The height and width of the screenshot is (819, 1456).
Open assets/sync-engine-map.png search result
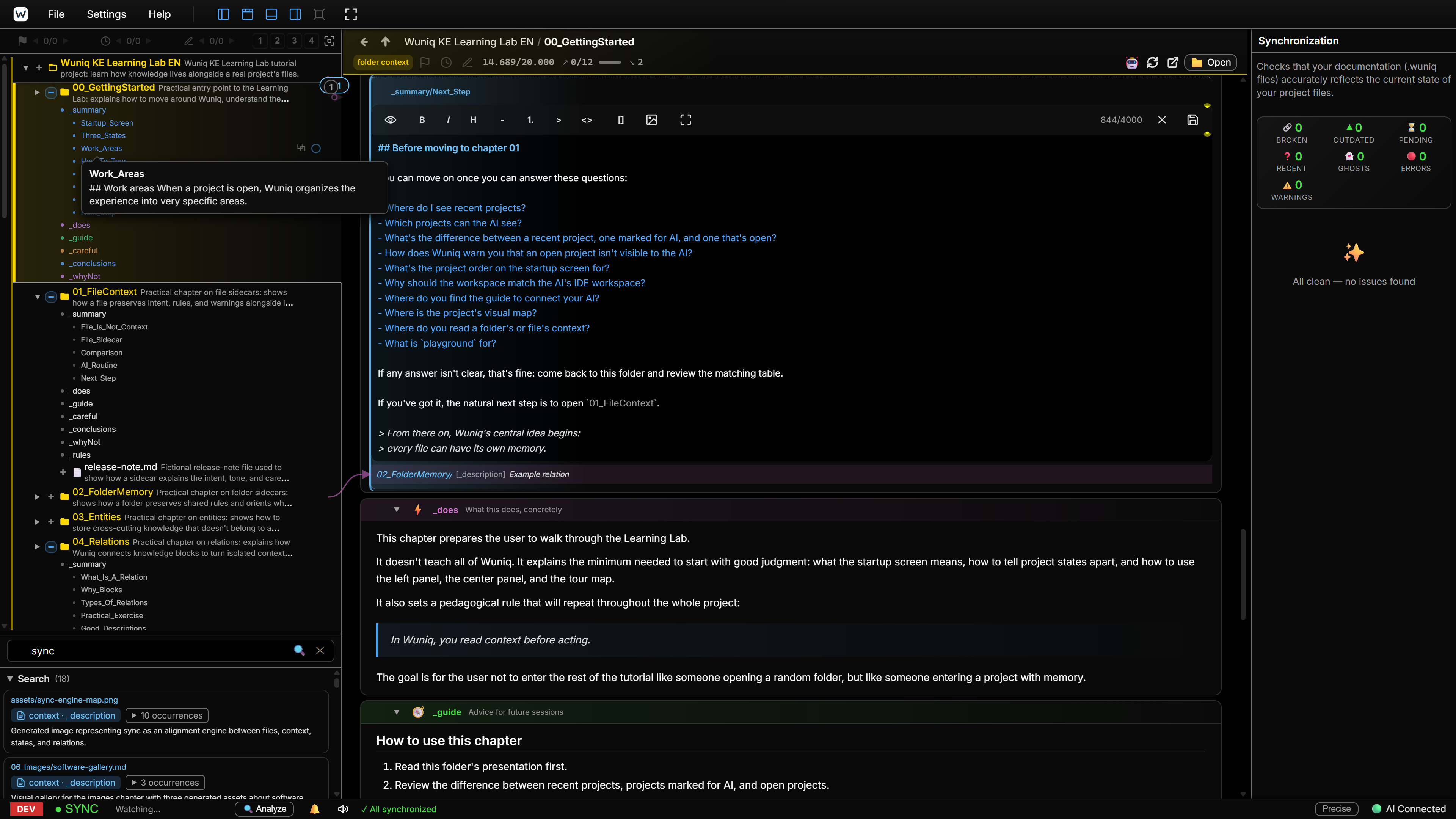click(x=64, y=700)
